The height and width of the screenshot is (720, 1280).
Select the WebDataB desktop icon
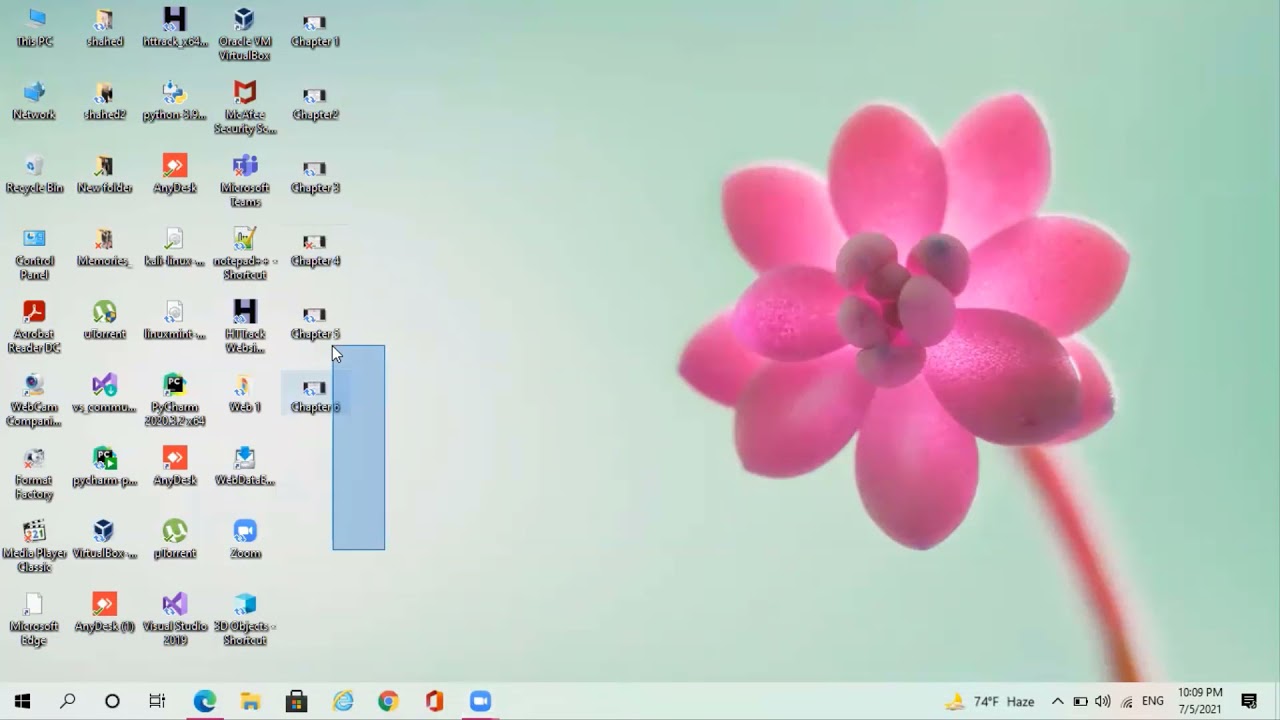245,466
